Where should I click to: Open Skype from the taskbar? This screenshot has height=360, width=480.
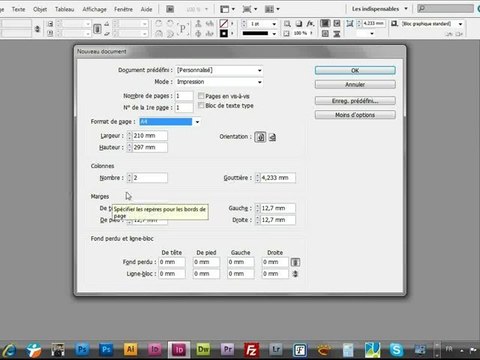396,350
